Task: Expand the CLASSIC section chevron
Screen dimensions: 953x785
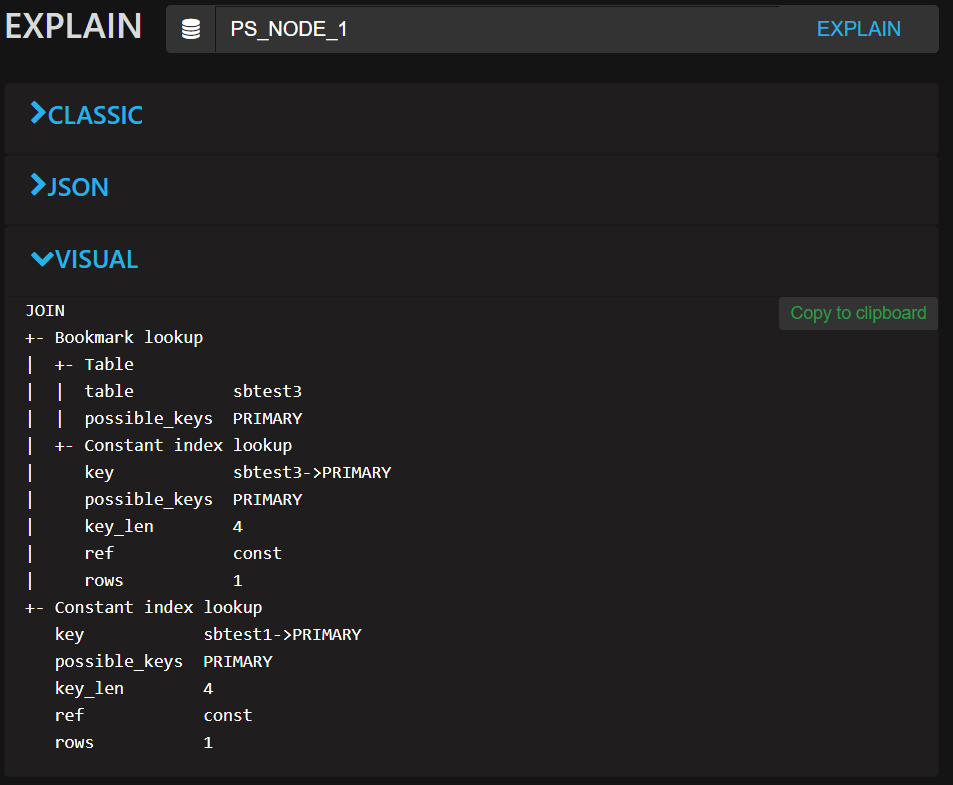Action: (38, 114)
